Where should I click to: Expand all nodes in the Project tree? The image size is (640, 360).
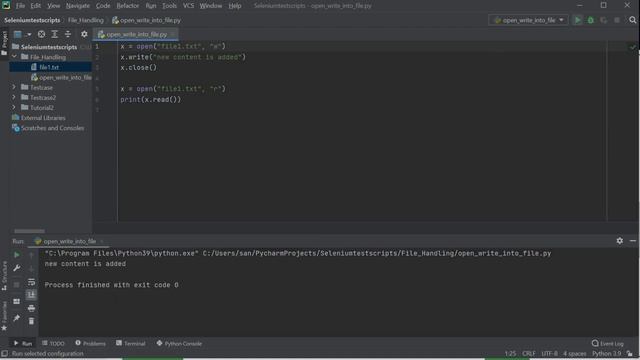point(55,34)
